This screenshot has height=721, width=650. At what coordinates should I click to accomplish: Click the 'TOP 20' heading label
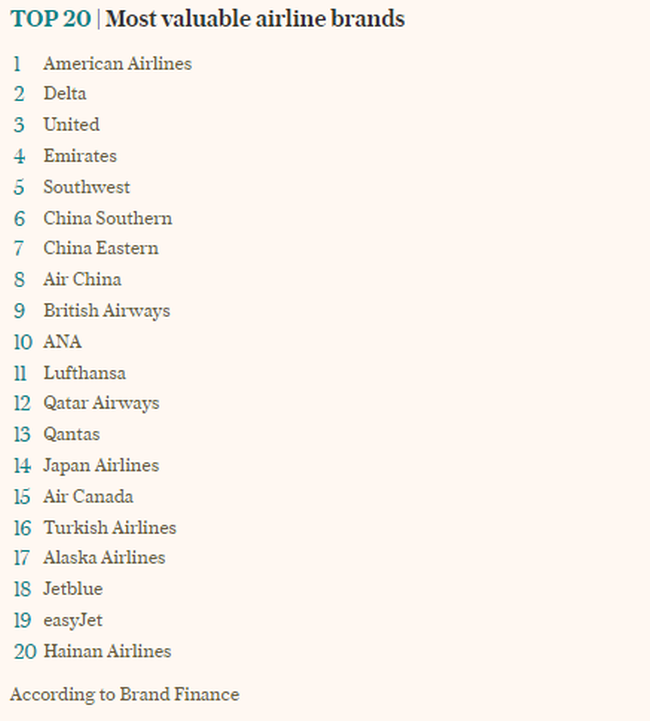[52, 18]
